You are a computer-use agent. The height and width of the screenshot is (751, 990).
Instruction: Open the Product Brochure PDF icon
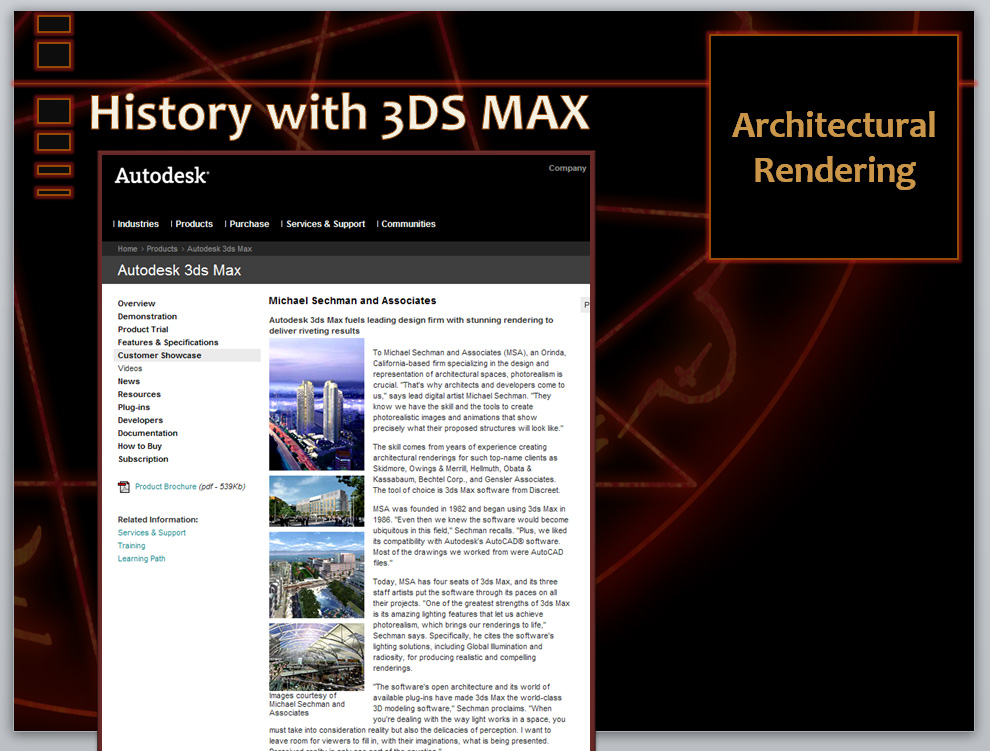click(124, 487)
